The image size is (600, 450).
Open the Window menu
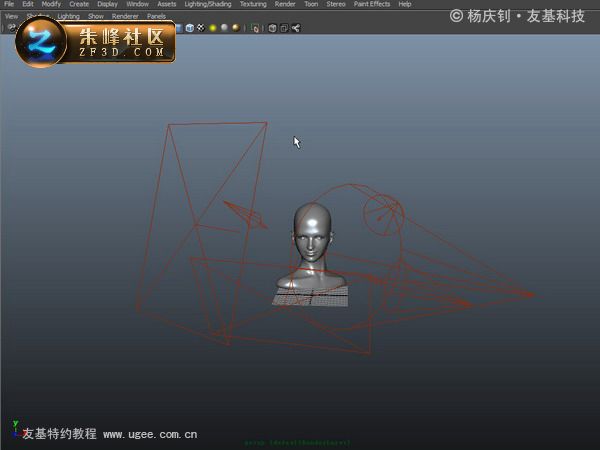(x=137, y=4)
